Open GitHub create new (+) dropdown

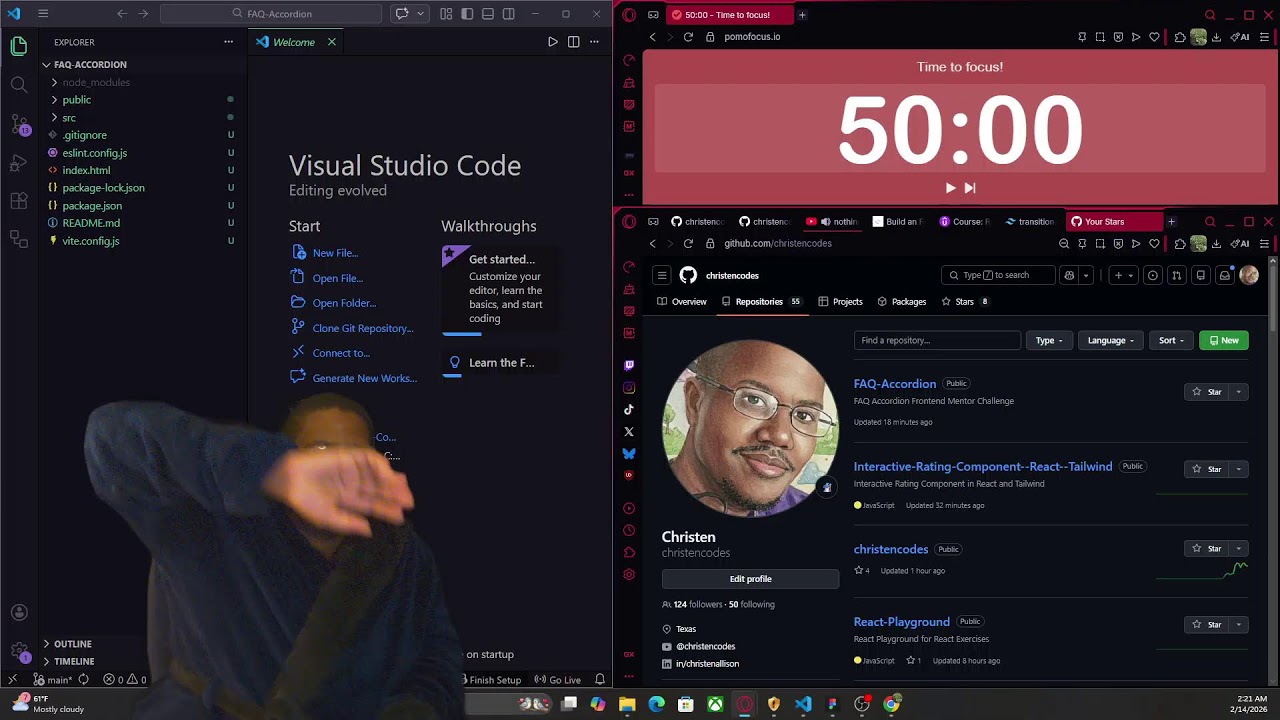(x=1123, y=275)
